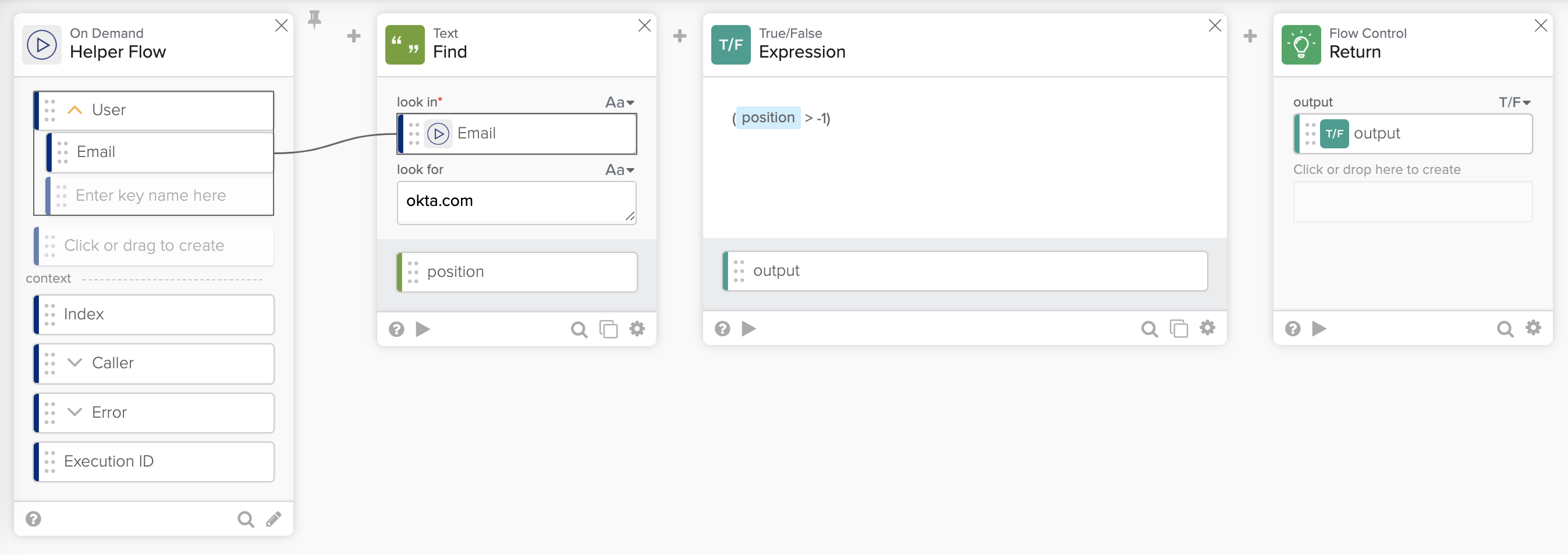Viewport: 1568px width, 555px height.
Task: Run the Find card with its play icon
Action: pyautogui.click(x=423, y=329)
